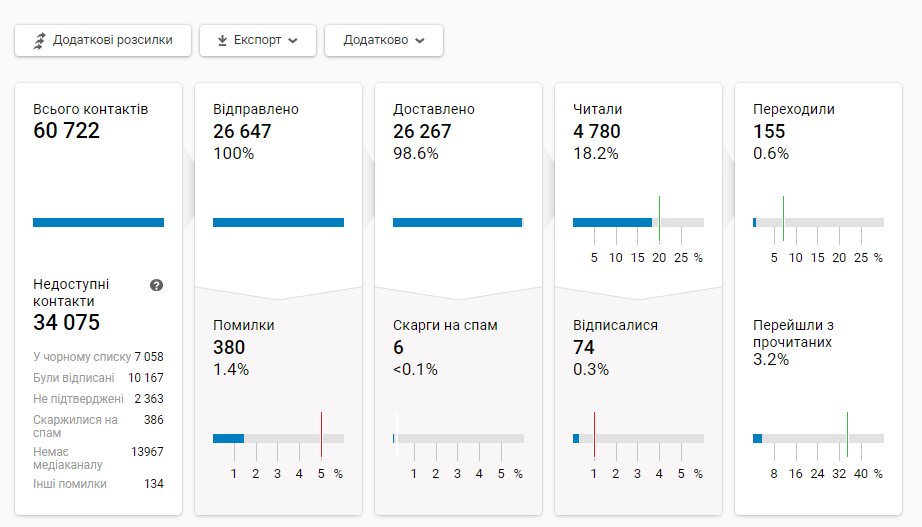Click the Додаткові розсилки arrows icon
The image size is (922, 527).
pos(39,41)
